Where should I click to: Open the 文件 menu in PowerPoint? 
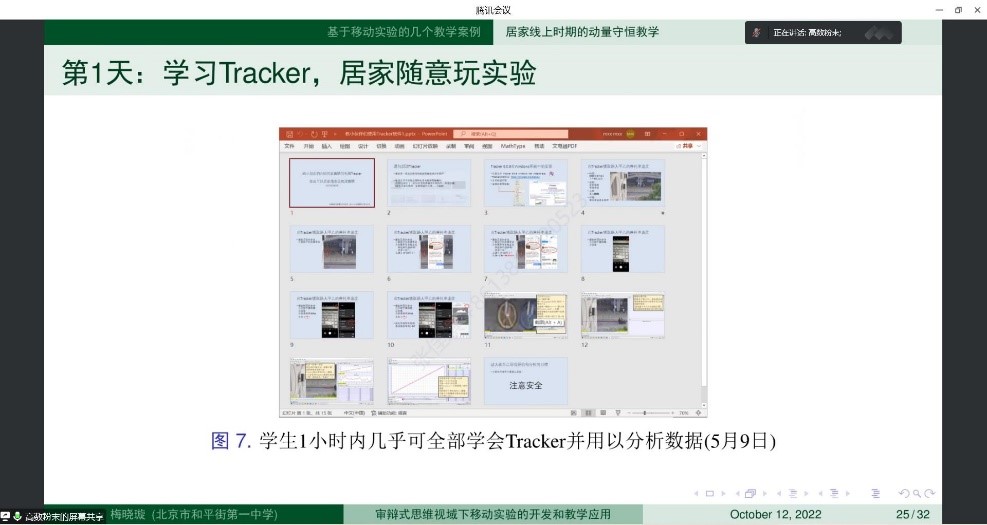(x=289, y=146)
